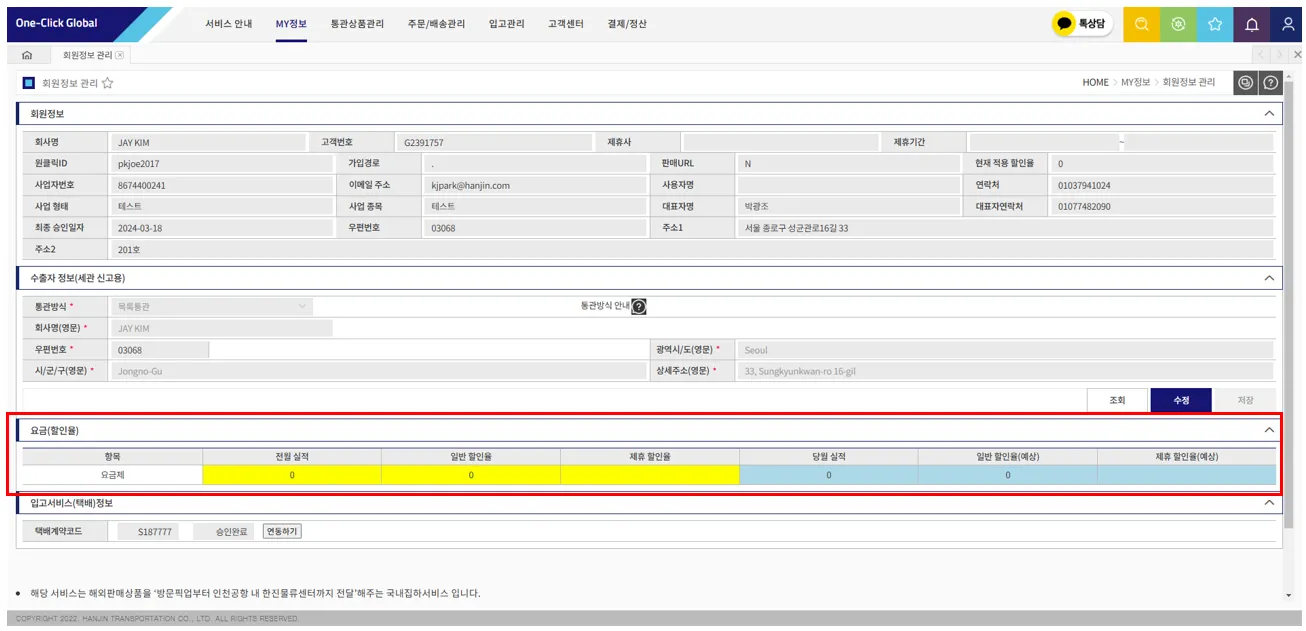The height and width of the screenshot is (631, 1306).
Task: Show previous tab with left arrow
Action: tap(1261, 55)
